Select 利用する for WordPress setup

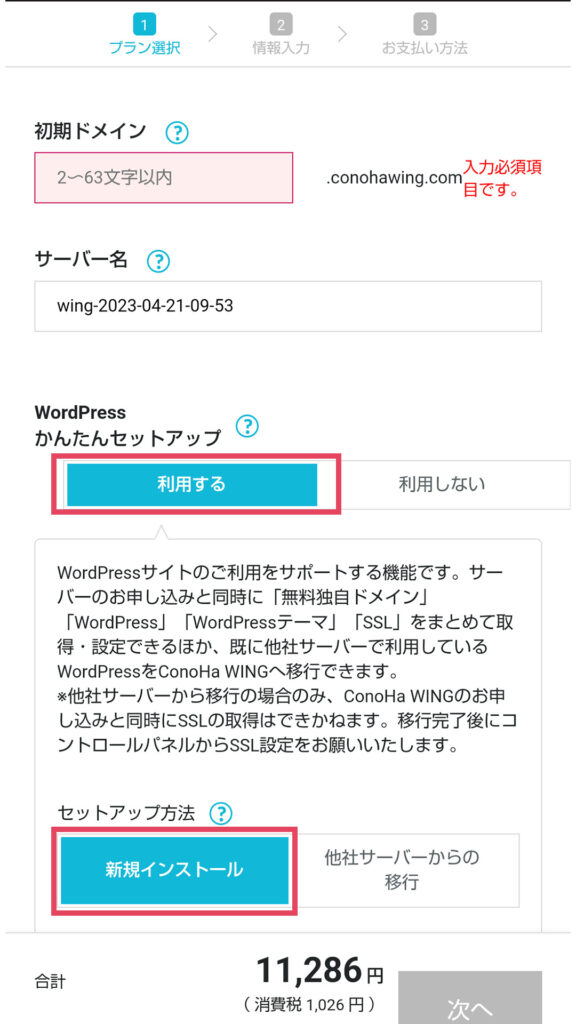click(x=192, y=485)
